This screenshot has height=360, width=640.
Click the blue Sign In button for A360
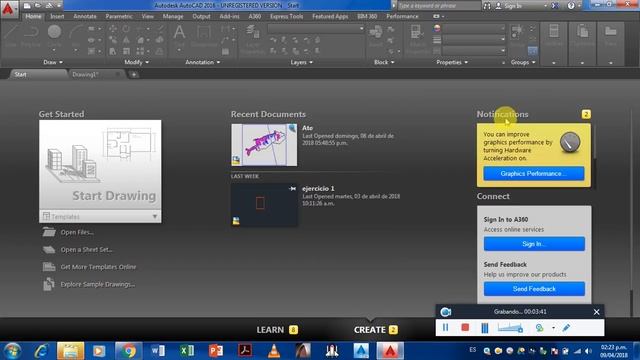point(534,244)
